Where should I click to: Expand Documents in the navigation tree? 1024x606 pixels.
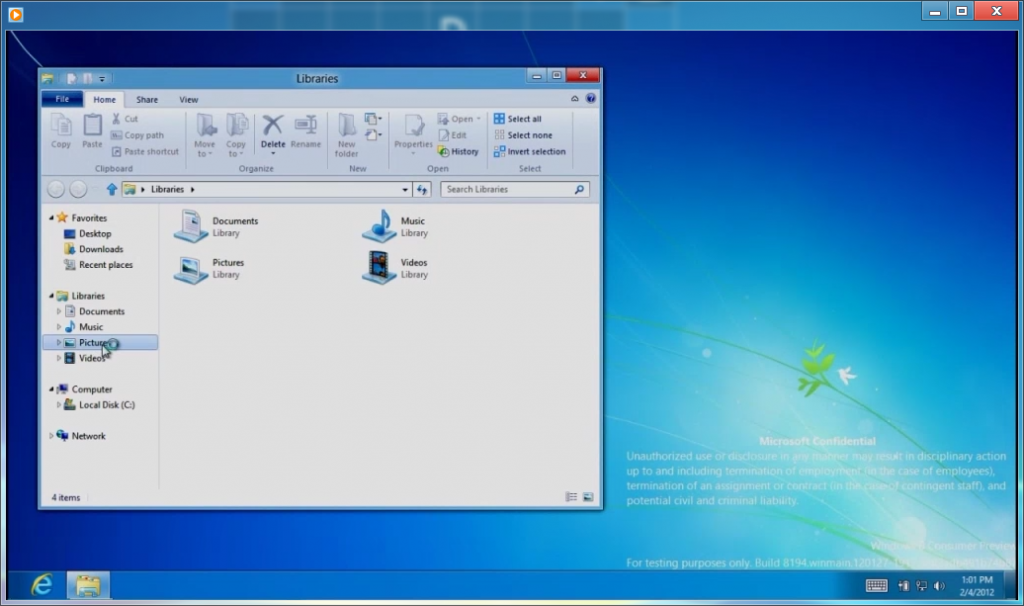(x=59, y=311)
